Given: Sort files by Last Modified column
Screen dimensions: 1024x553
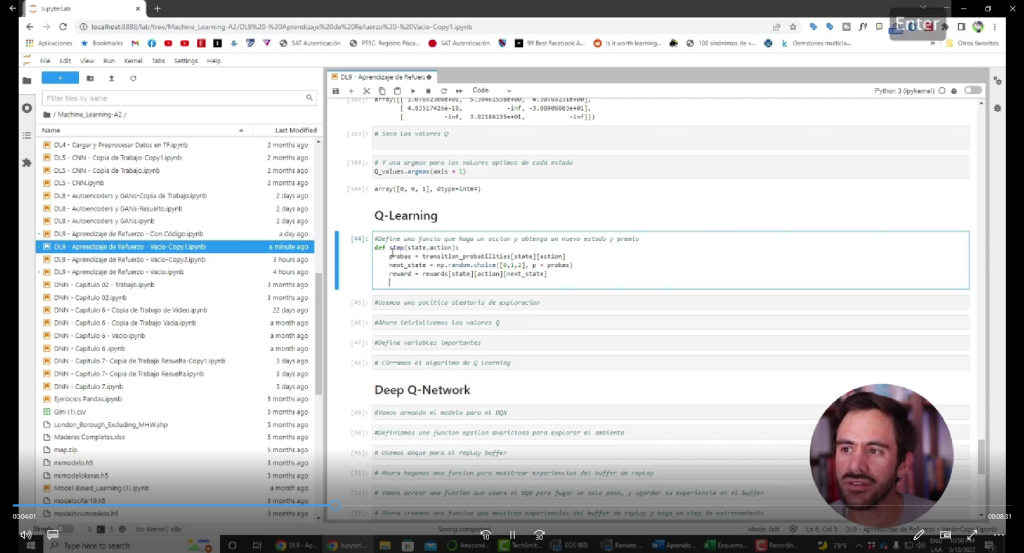Looking at the screenshot, I should pos(295,130).
